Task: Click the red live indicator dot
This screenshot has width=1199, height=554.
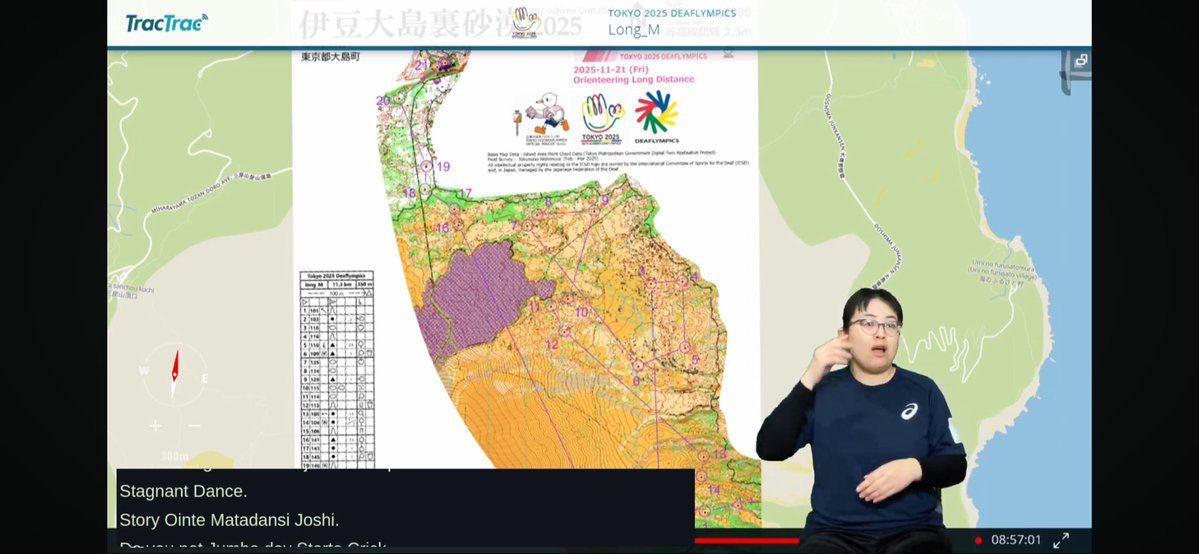Action: (978, 540)
